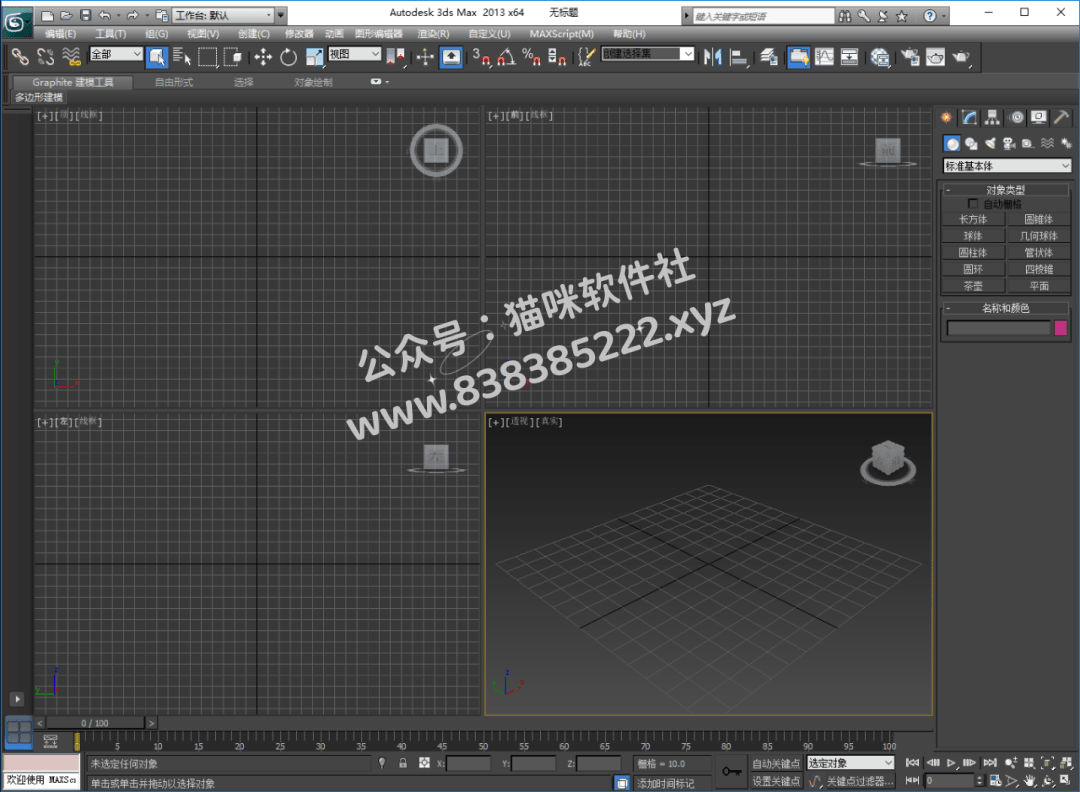
Task: Open the 工具(T) menu
Action: 111,34
